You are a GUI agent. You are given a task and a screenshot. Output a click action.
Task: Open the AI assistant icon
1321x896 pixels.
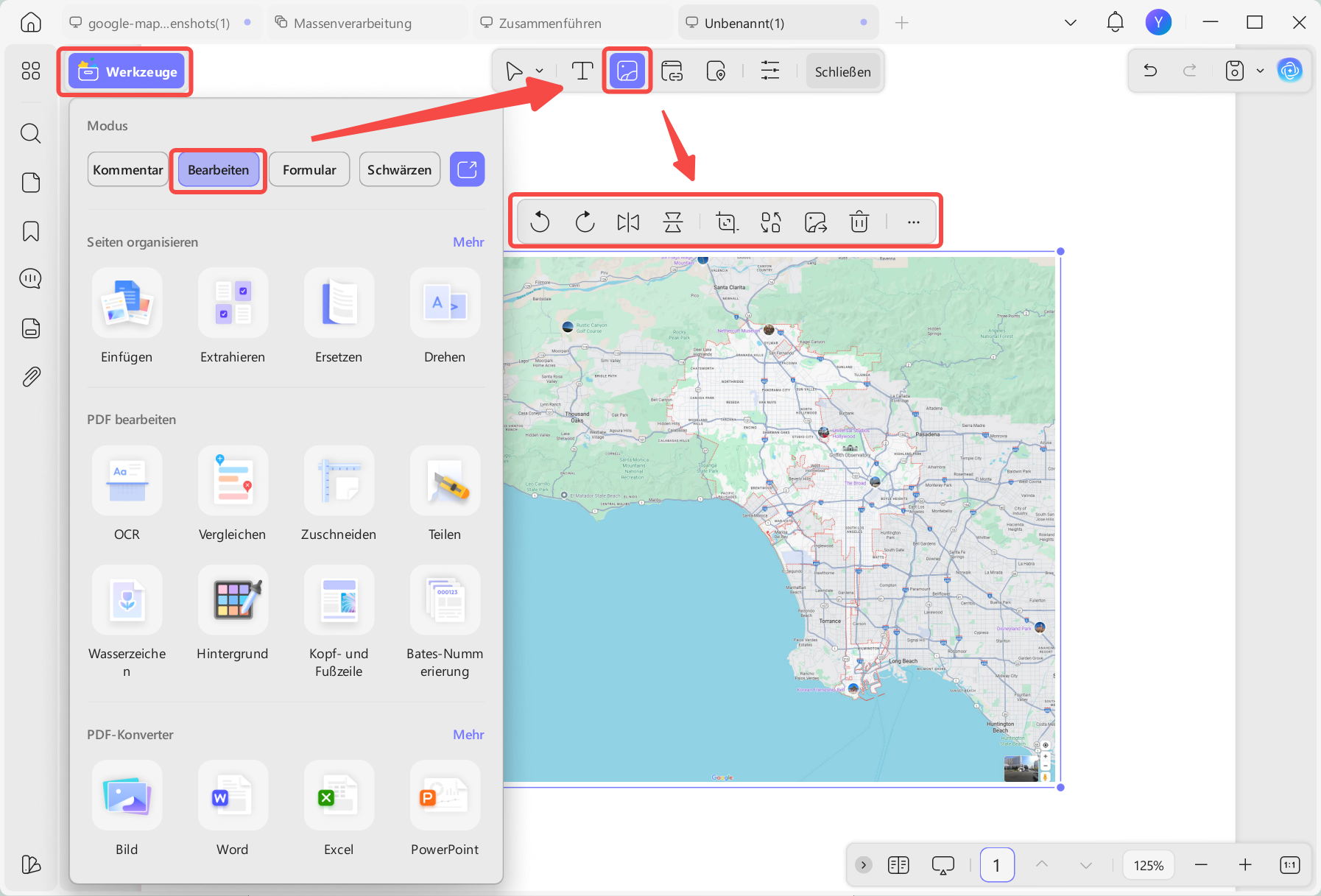tap(1289, 71)
